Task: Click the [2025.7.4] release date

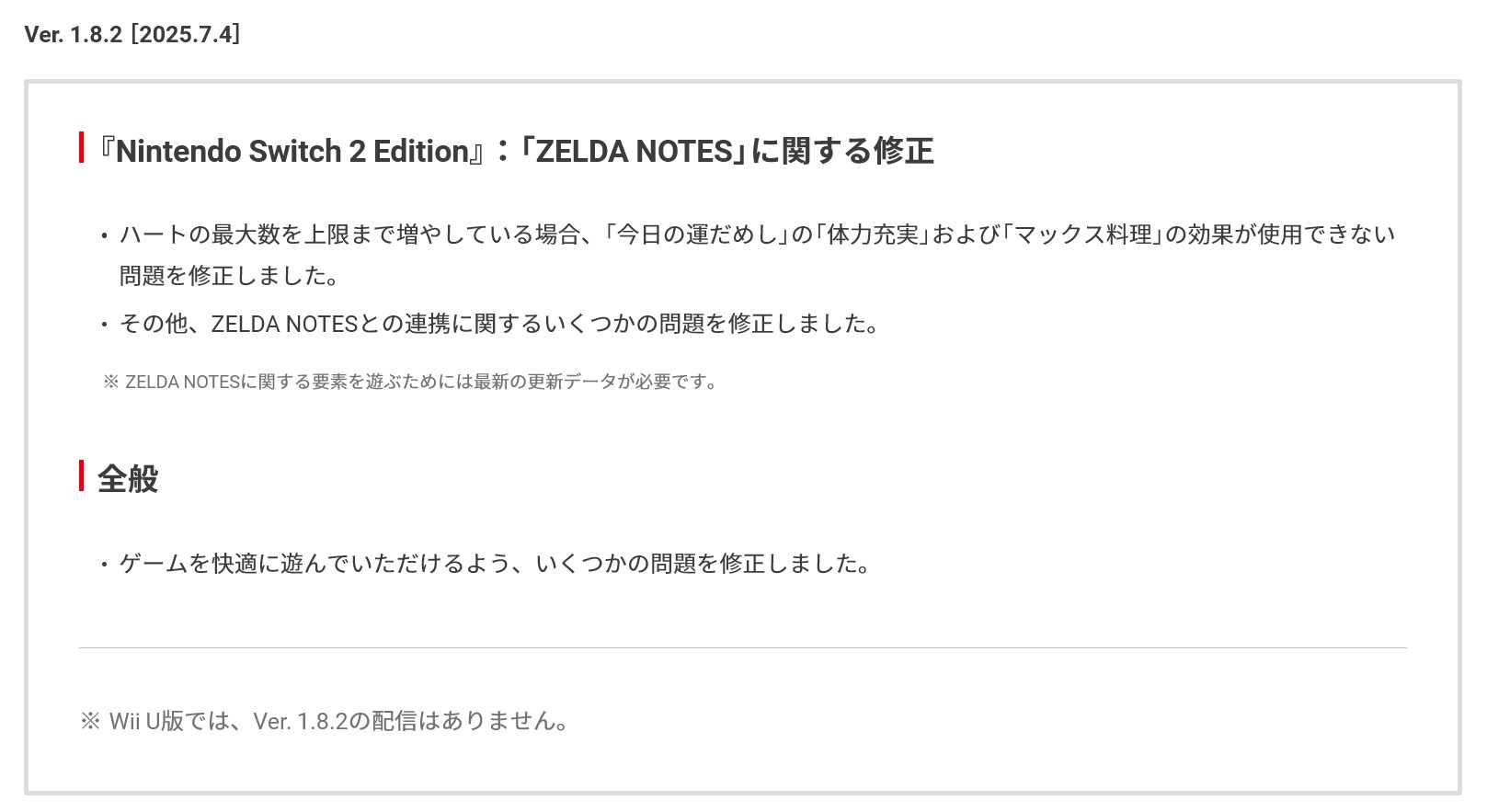Action: [186, 35]
